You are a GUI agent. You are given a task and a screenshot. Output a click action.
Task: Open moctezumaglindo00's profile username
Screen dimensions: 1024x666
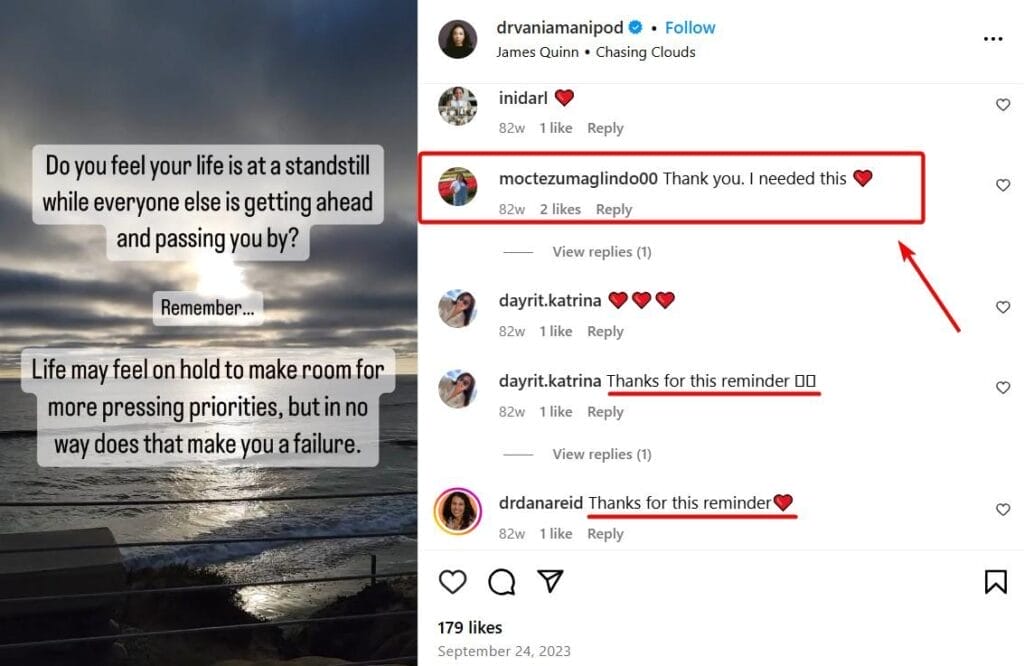pyautogui.click(x=578, y=179)
